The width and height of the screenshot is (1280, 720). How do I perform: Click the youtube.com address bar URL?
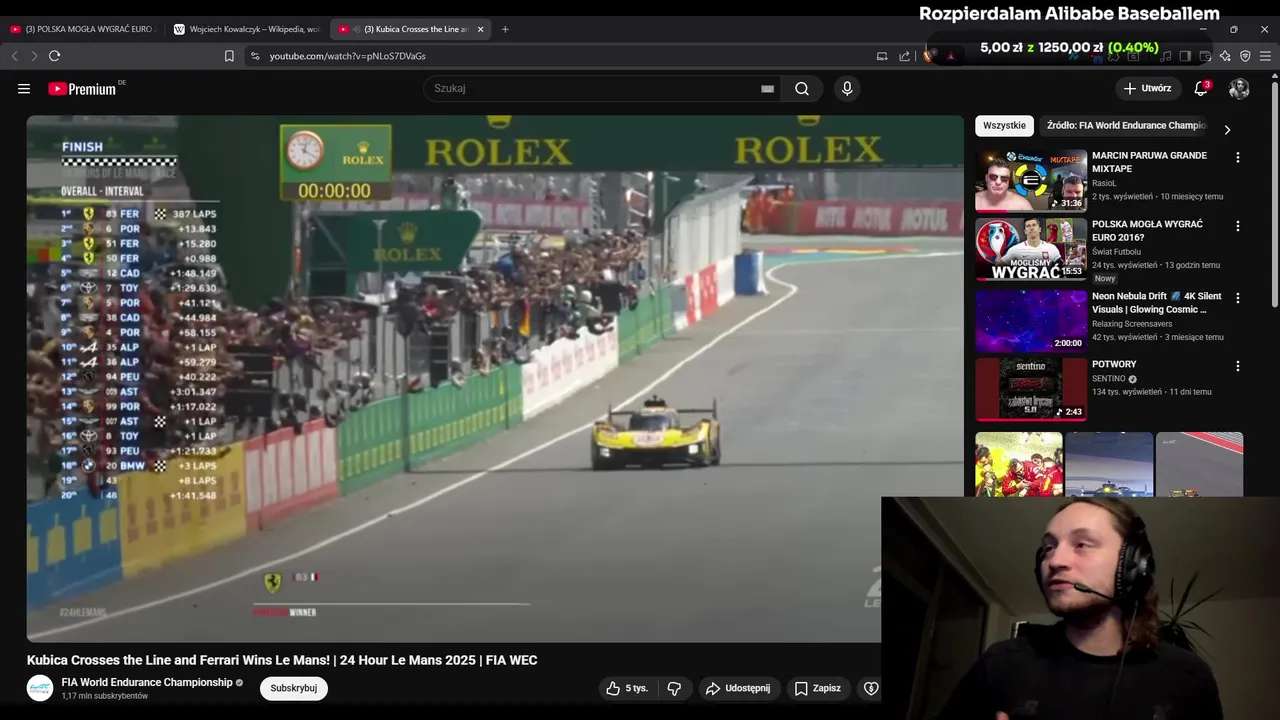(x=348, y=56)
